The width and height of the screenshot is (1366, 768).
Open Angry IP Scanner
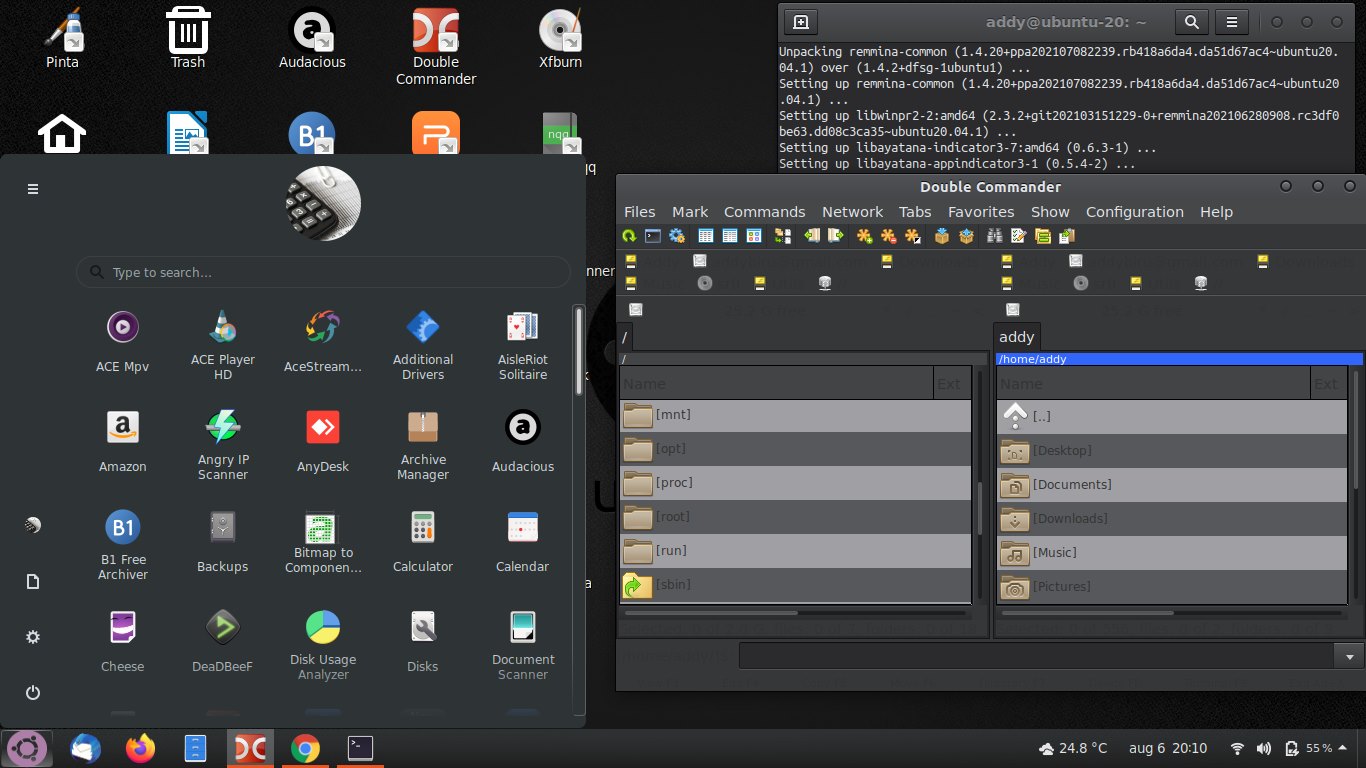[x=223, y=444]
